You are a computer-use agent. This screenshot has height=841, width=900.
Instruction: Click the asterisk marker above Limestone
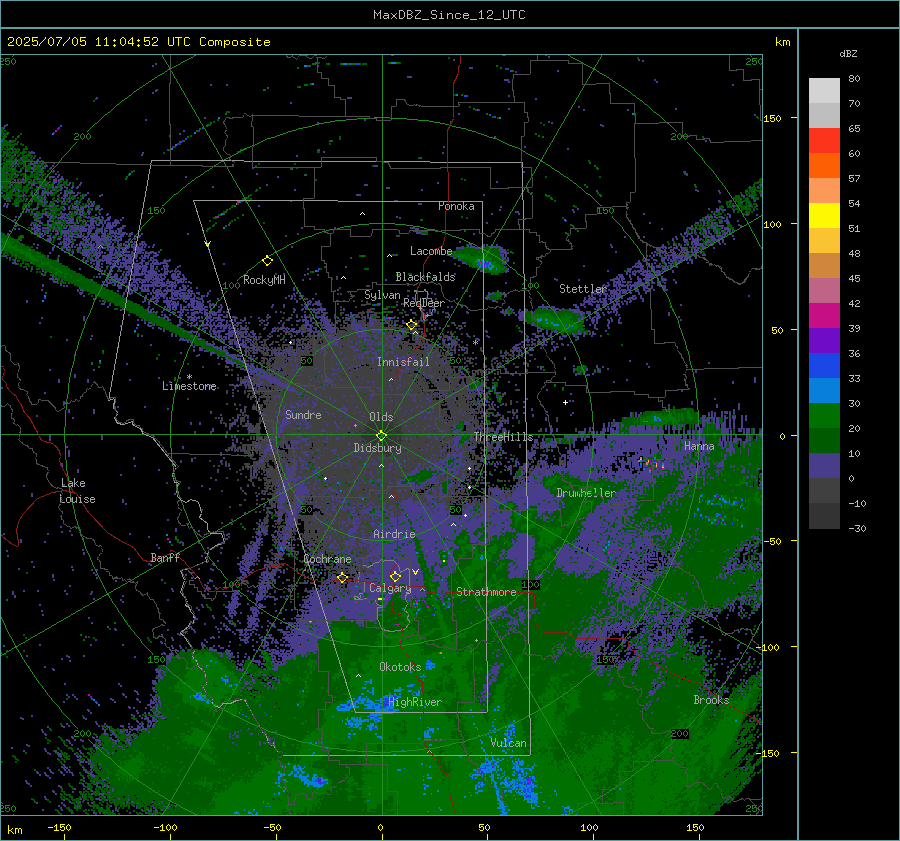(189, 377)
